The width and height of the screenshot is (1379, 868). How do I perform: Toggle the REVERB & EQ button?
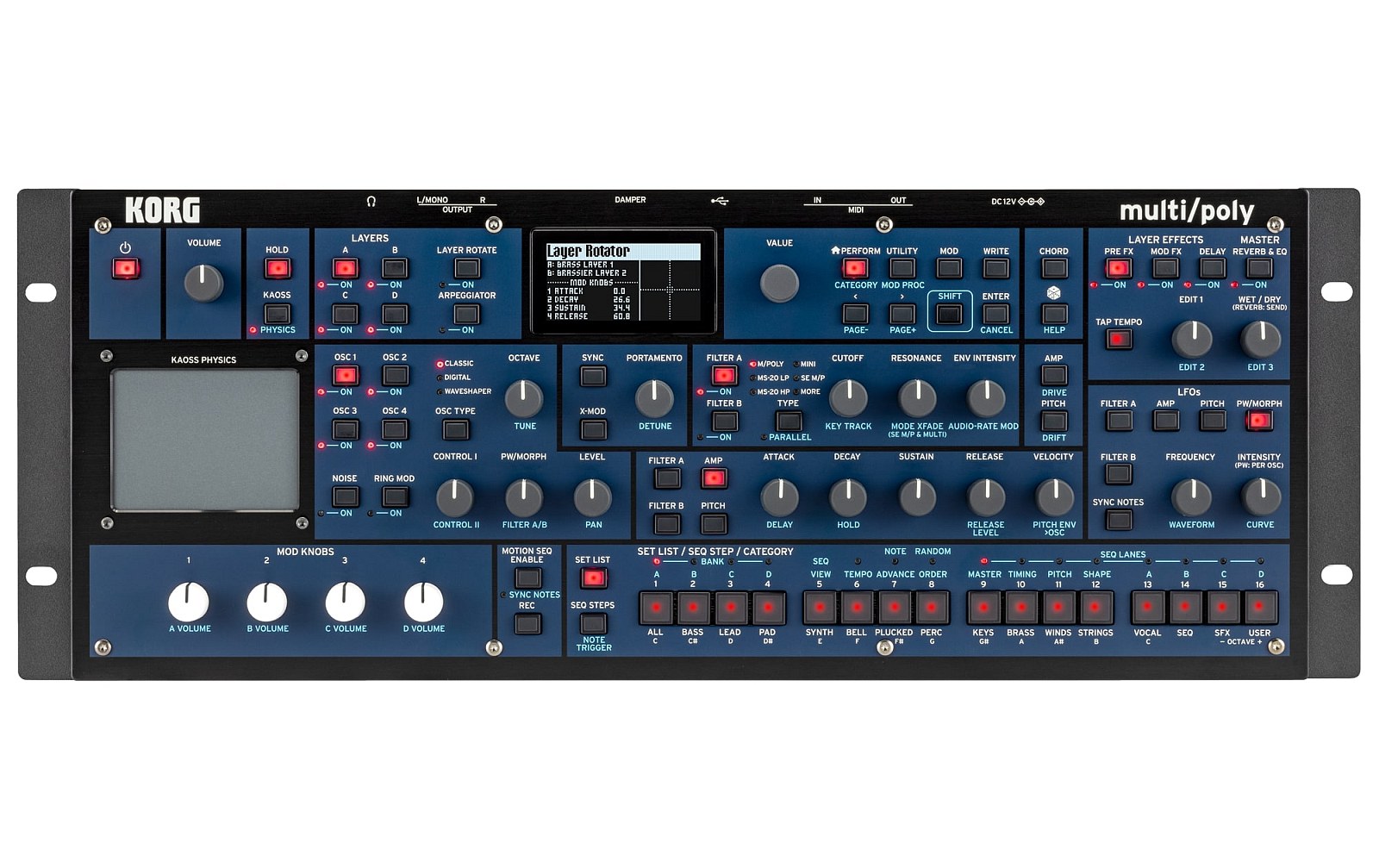pyautogui.click(x=1259, y=268)
